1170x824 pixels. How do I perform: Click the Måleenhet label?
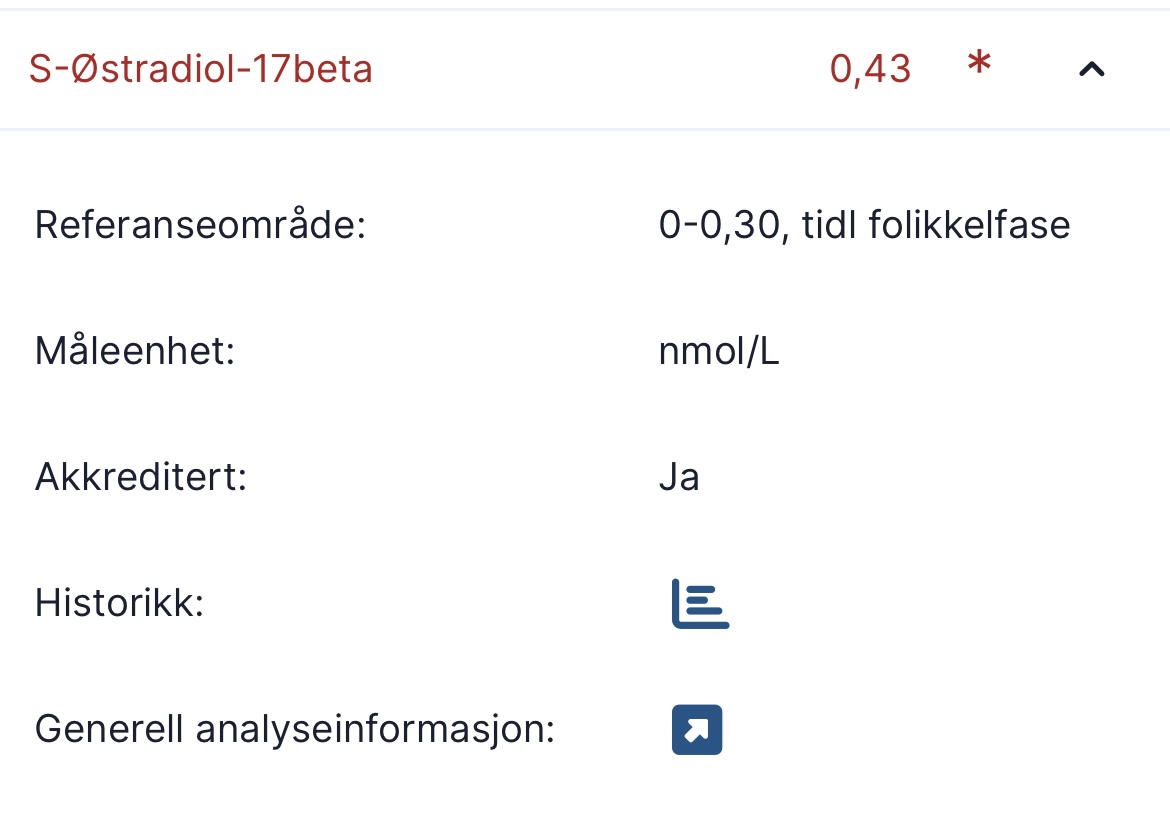pos(134,352)
